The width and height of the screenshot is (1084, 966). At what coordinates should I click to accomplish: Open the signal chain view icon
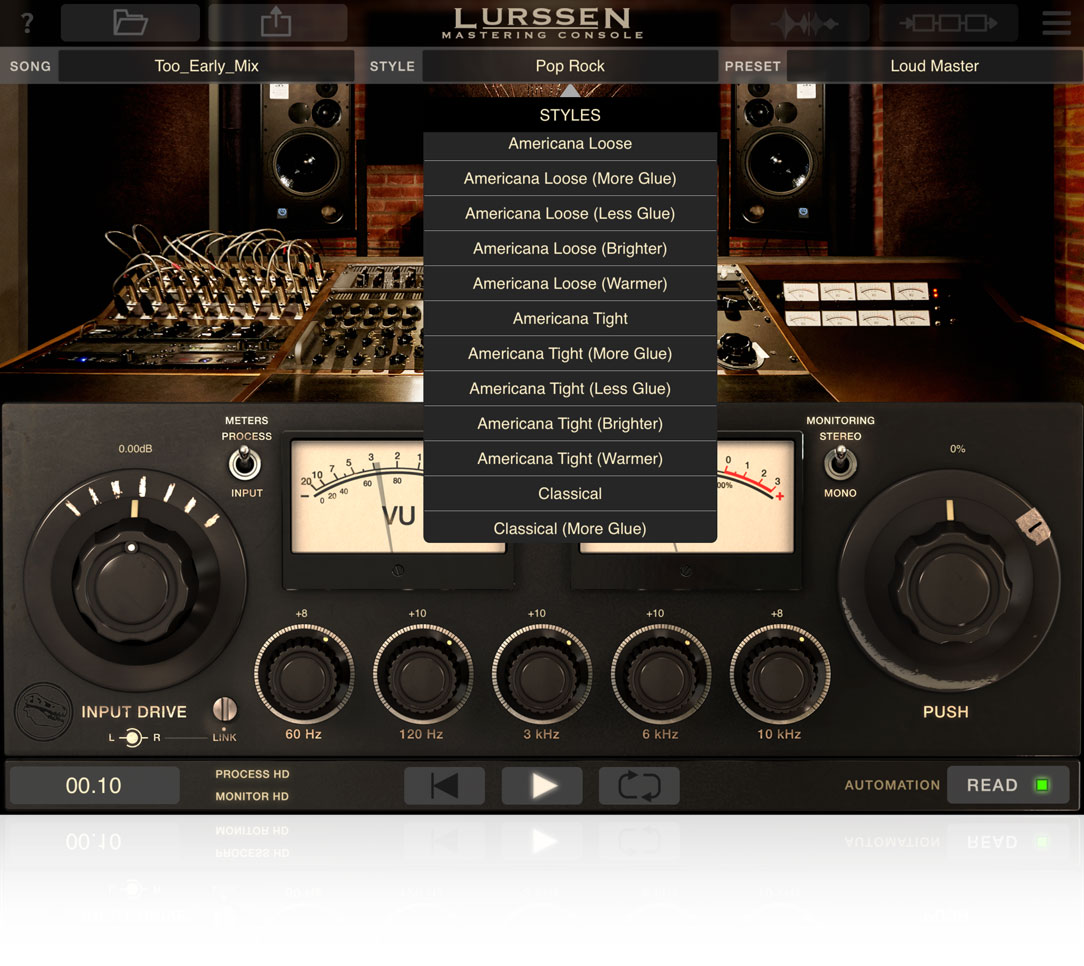pyautogui.click(x=947, y=22)
